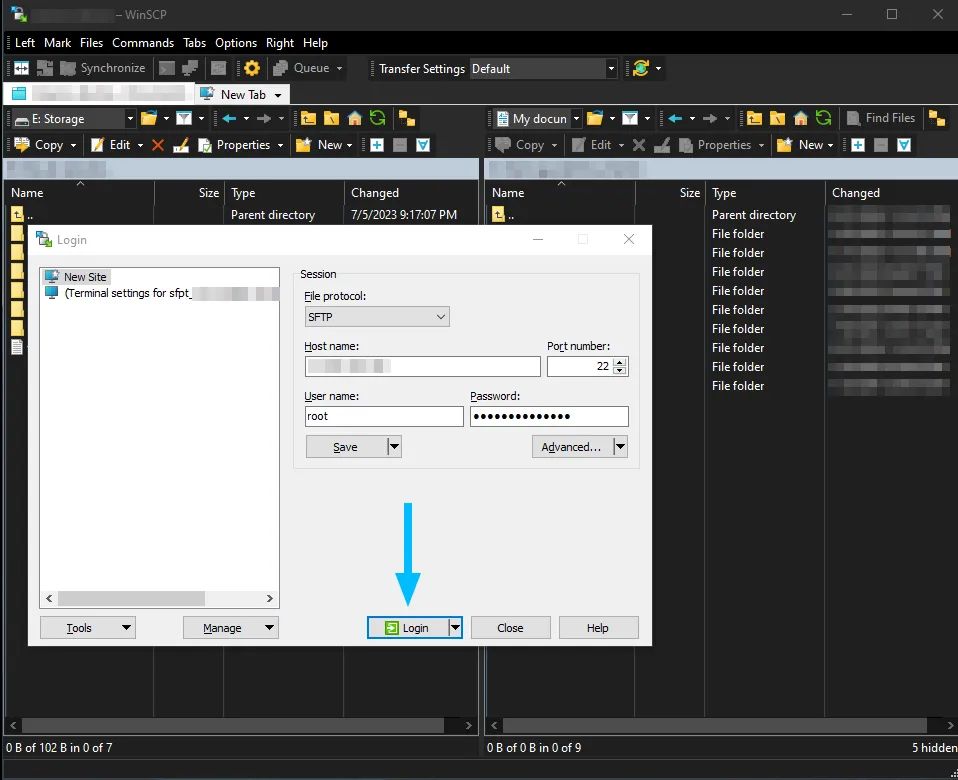
Task: Go to home directory in left panel
Action: click(x=354, y=118)
